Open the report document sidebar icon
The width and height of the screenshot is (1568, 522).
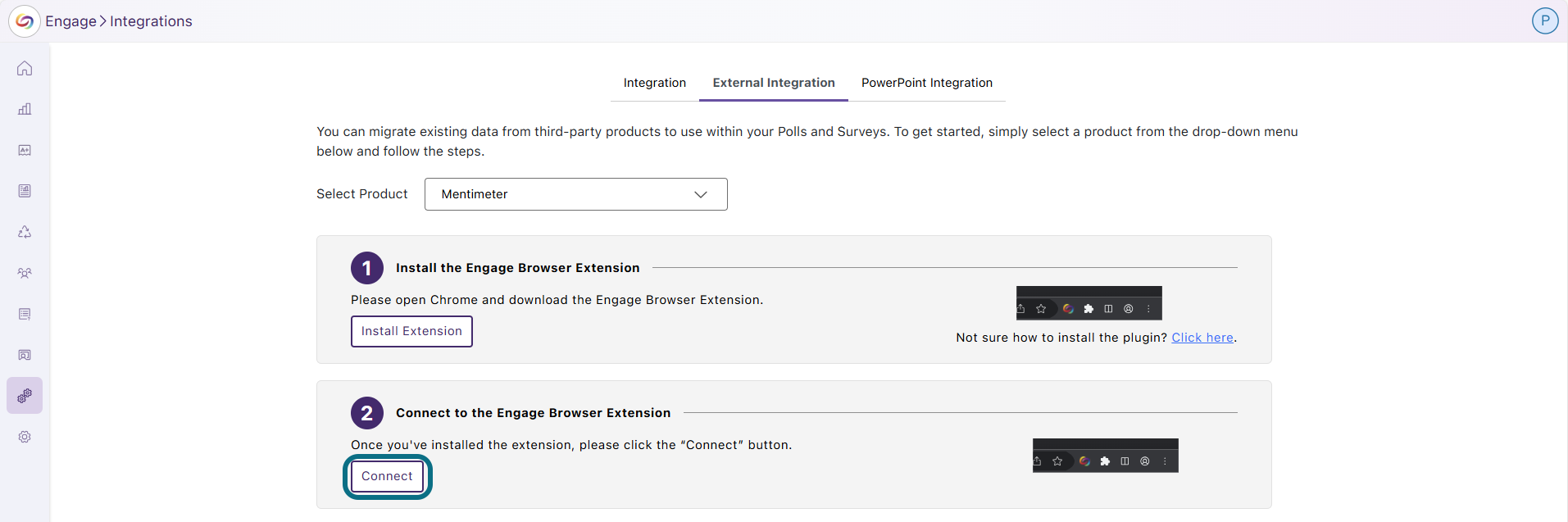(25, 191)
